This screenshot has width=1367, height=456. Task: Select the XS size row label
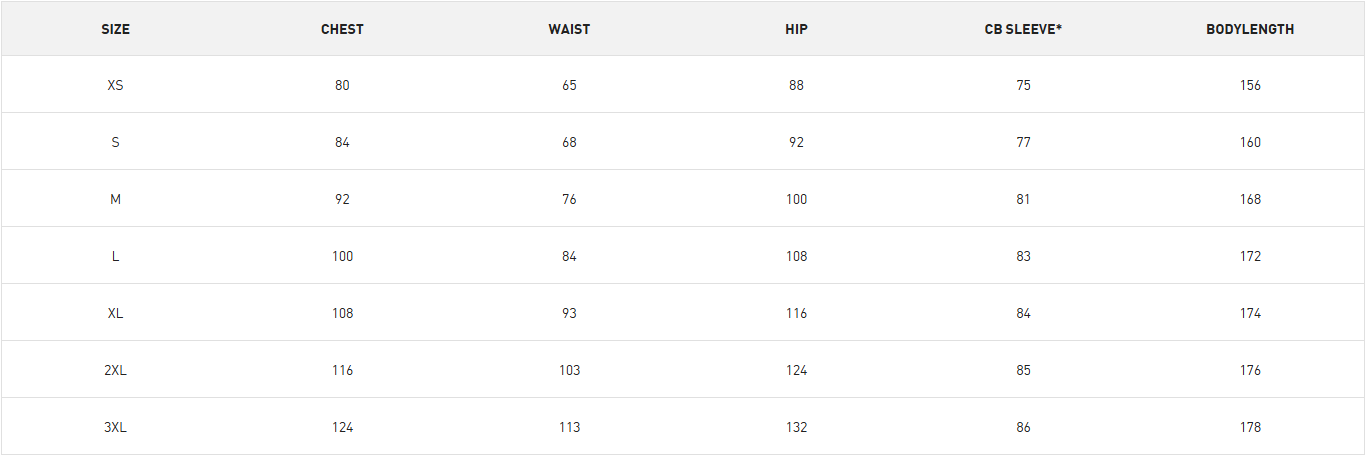[115, 85]
